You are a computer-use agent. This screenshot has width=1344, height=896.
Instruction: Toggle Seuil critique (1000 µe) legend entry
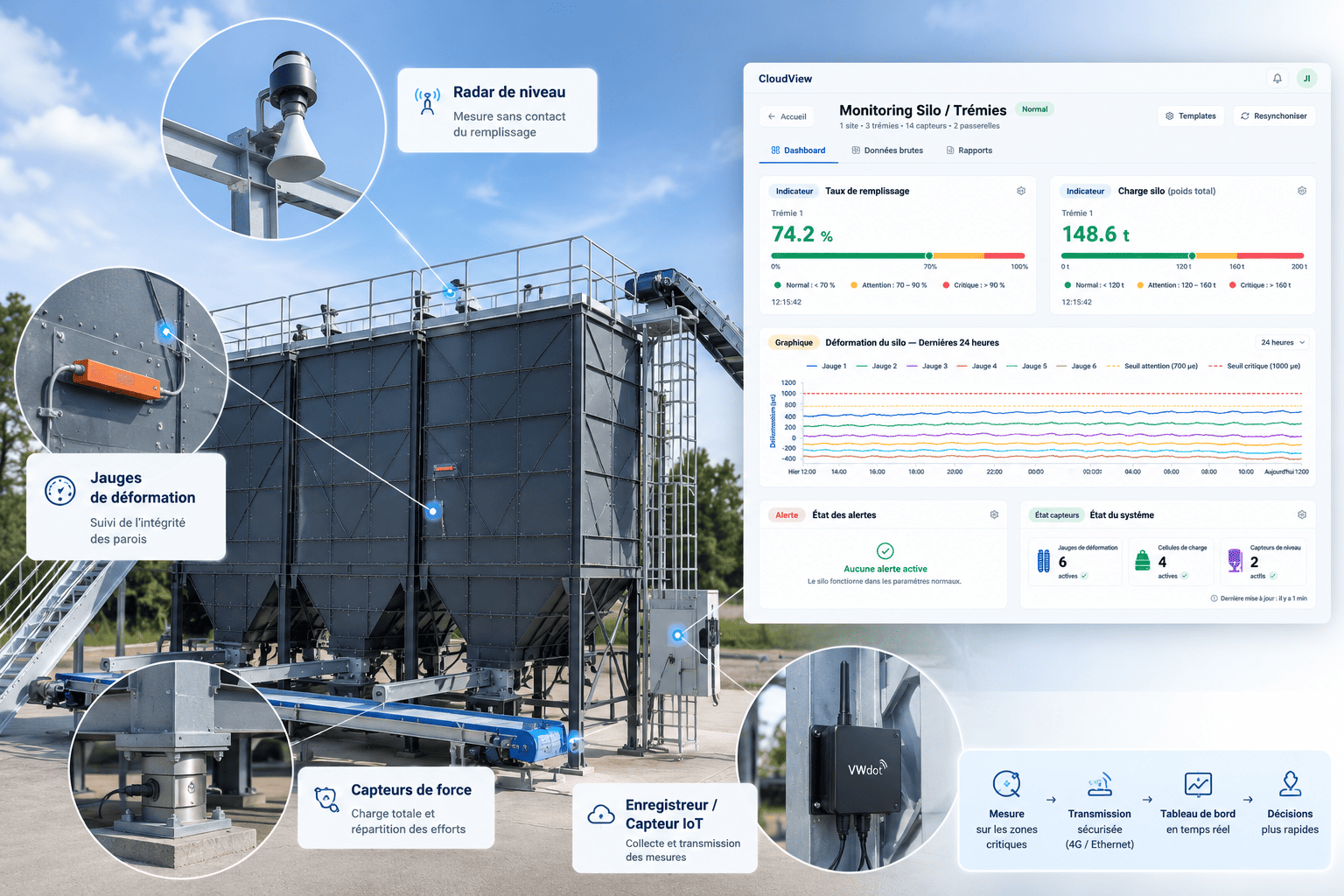click(x=1254, y=366)
